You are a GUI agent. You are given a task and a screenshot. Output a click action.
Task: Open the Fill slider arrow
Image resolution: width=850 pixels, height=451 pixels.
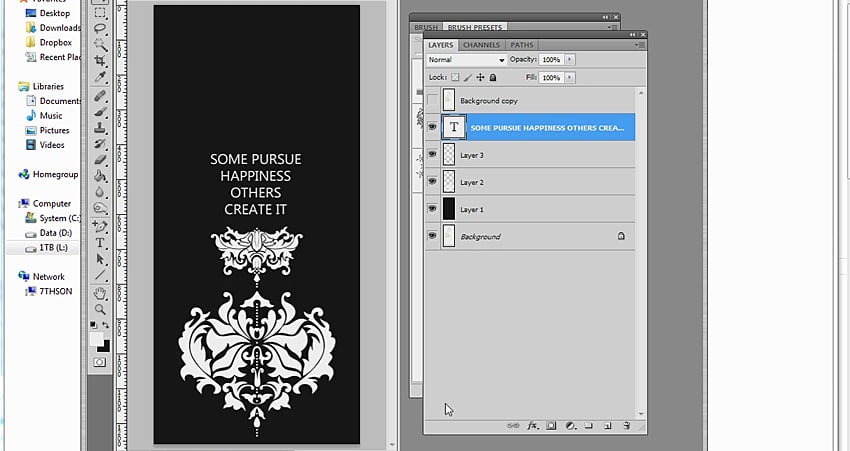[x=570, y=78]
